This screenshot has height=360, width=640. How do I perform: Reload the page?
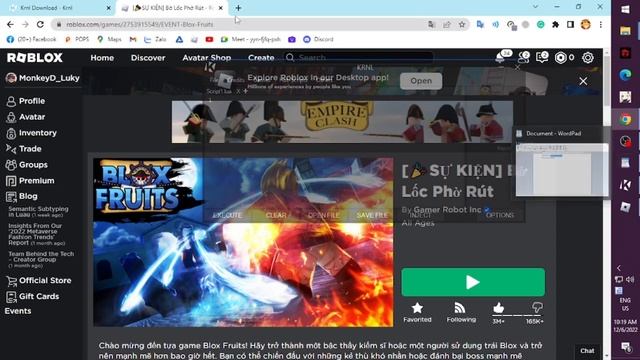40,24
